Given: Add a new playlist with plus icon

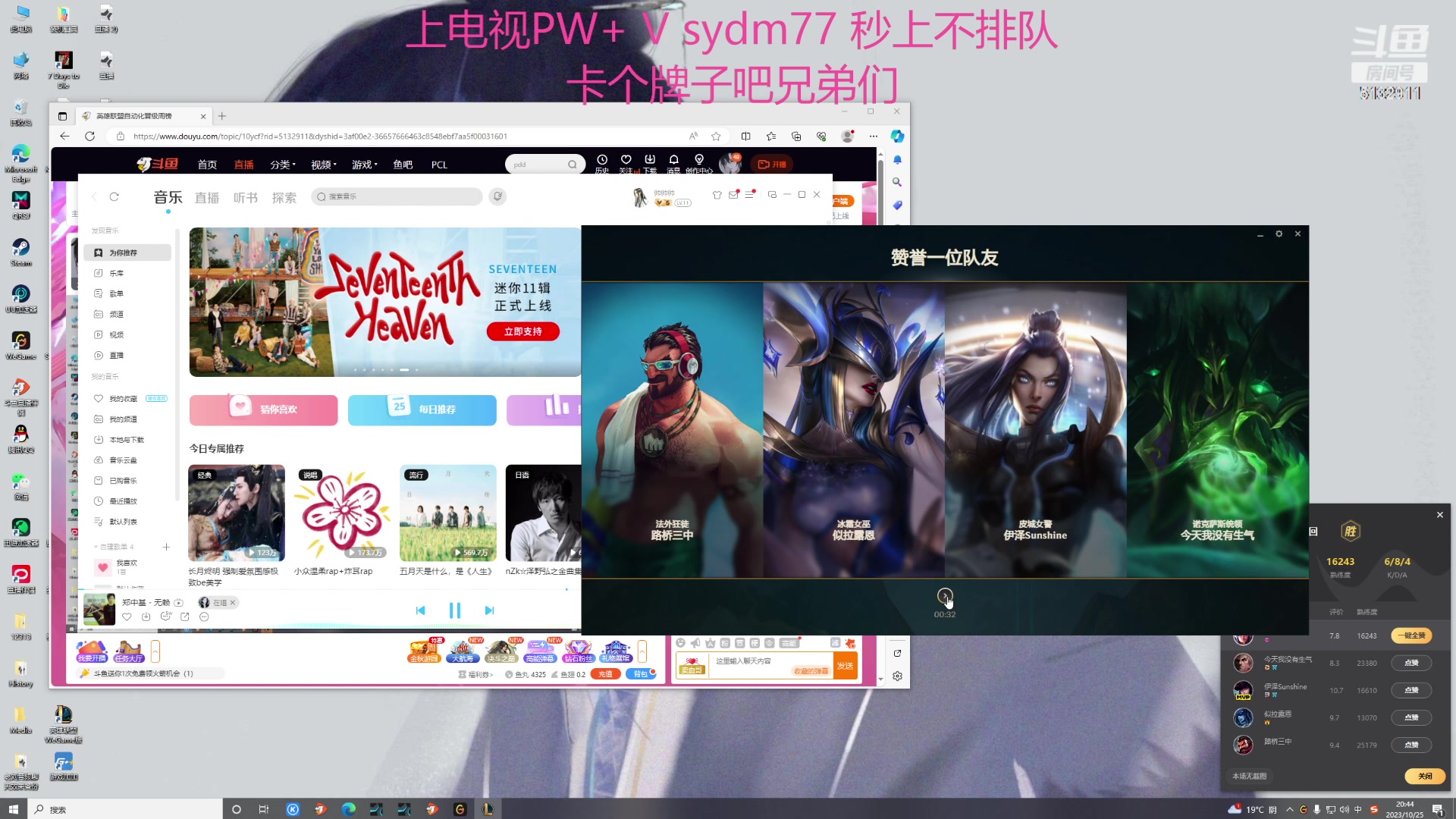Looking at the screenshot, I should coord(166,547).
